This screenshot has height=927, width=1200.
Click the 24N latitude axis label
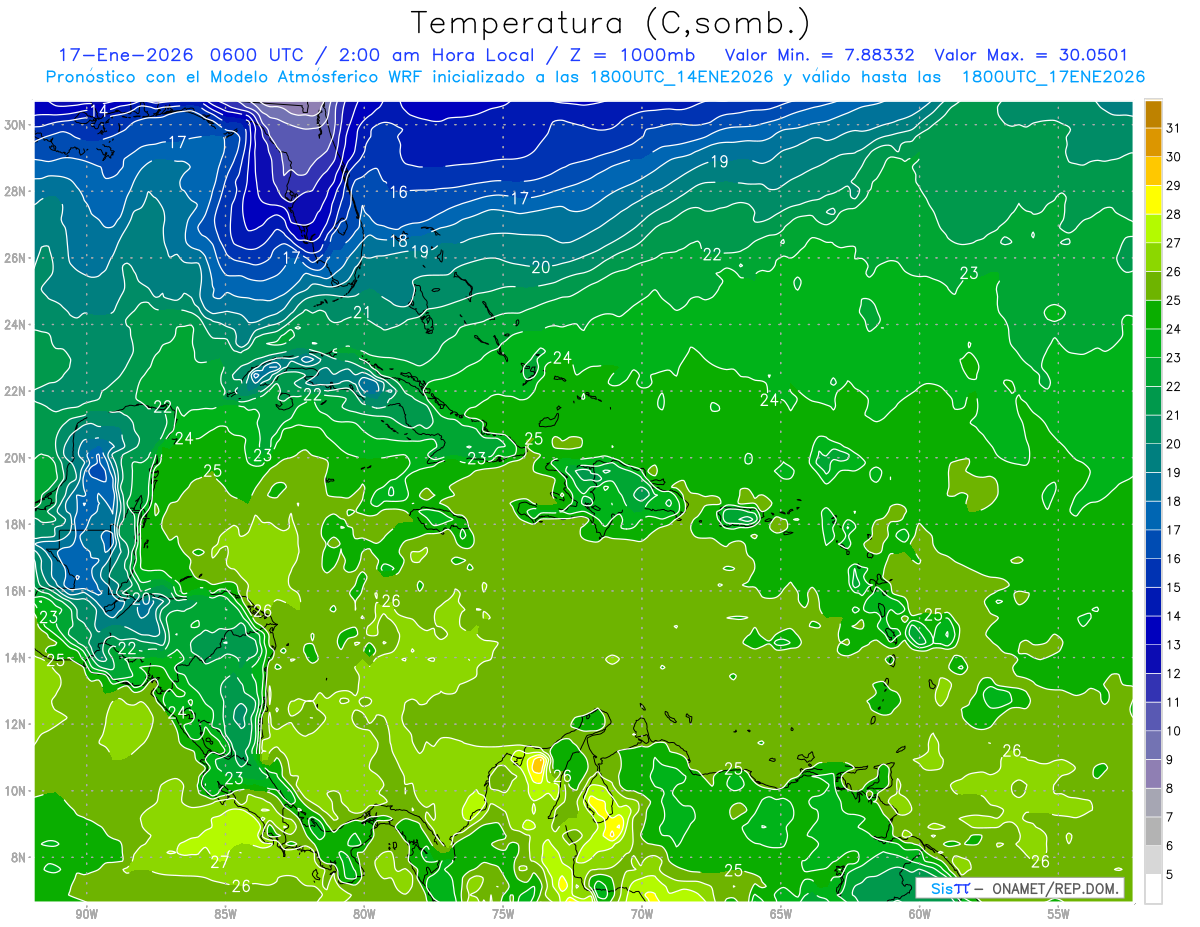pyautogui.click(x=16, y=325)
